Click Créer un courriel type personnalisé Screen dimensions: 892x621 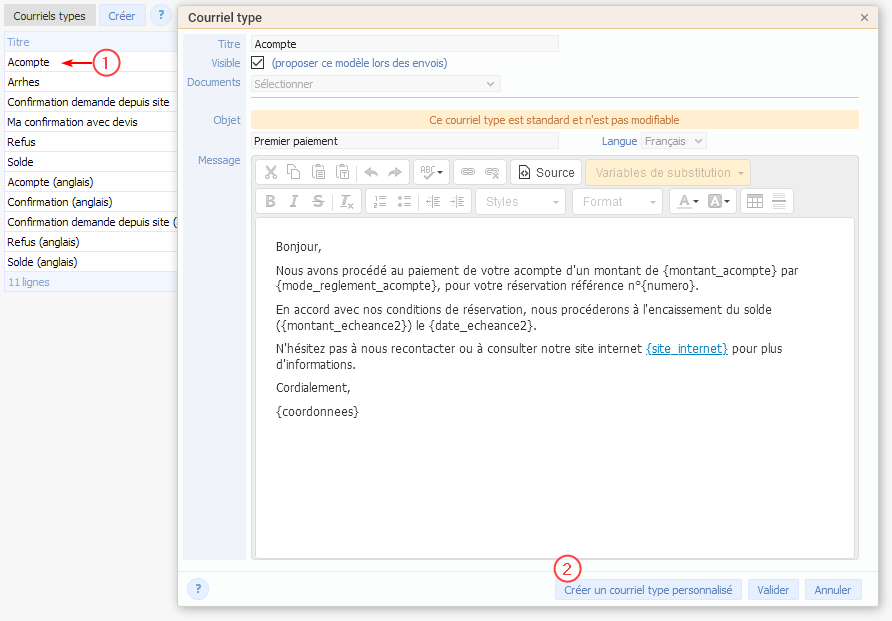coord(648,590)
